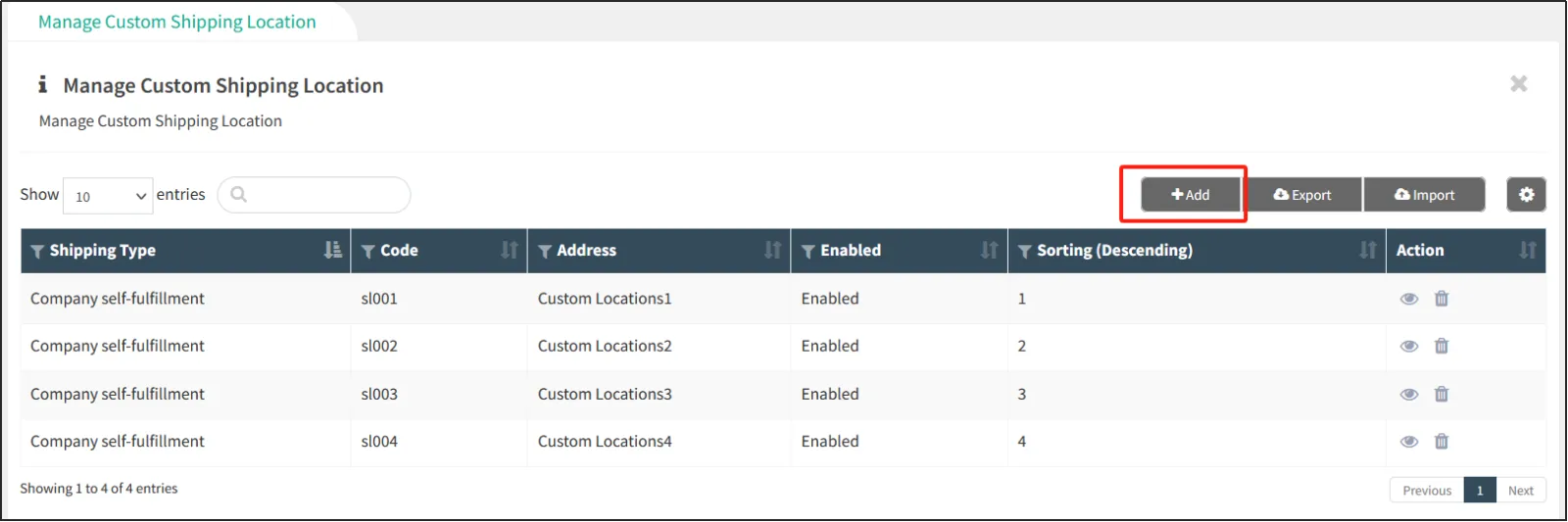Delete the sl002 shipping location
The image size is (1568, 522).
pos(1442,346)
